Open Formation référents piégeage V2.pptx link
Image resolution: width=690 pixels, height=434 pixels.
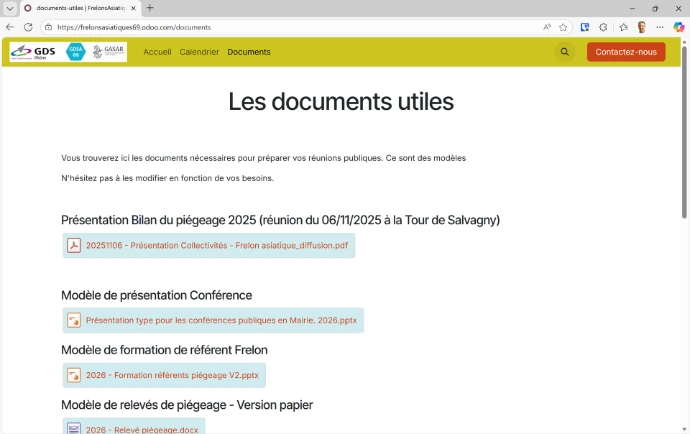[172, 376]
